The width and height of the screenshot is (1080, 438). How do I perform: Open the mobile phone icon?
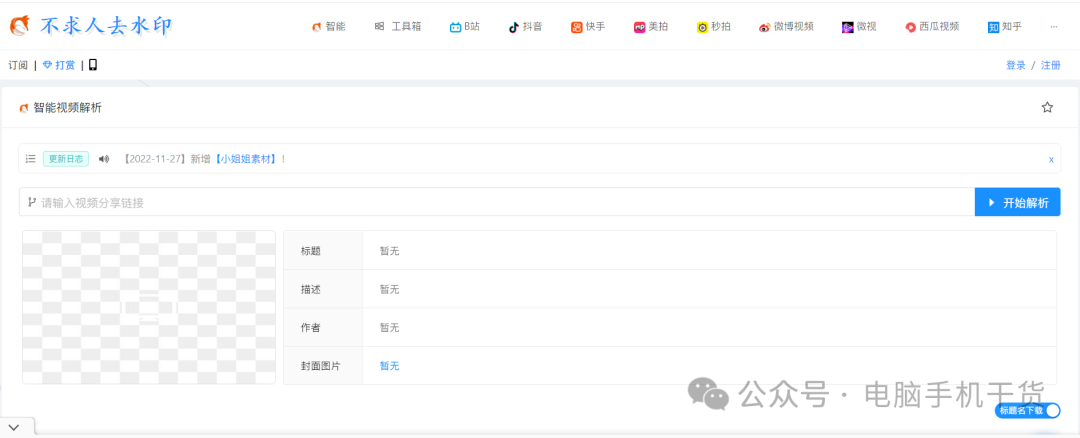pyautogui.click(x=93, y=65)
